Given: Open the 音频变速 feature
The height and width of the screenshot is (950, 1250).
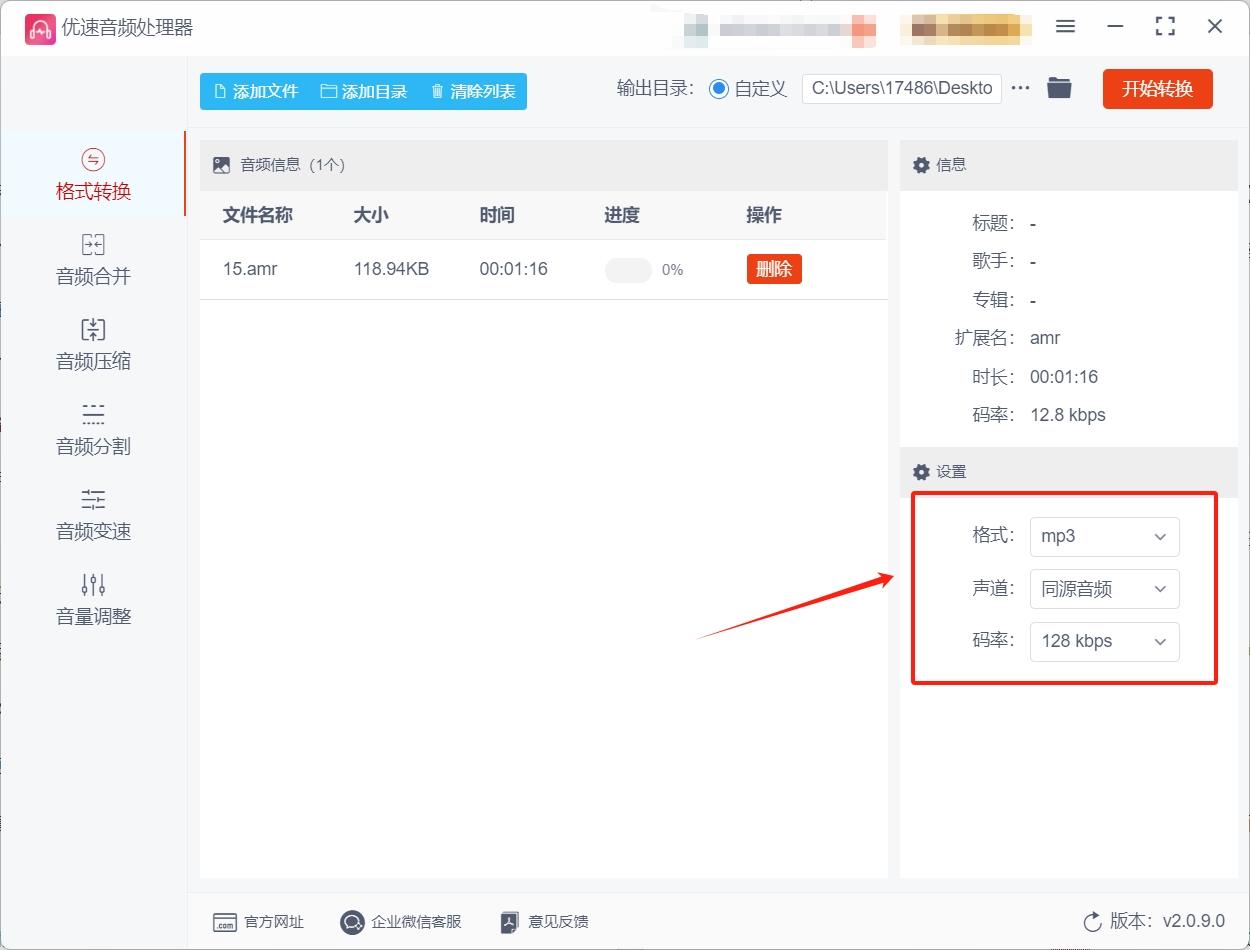Looking at the screenshot, I should (x=92, y=515).
